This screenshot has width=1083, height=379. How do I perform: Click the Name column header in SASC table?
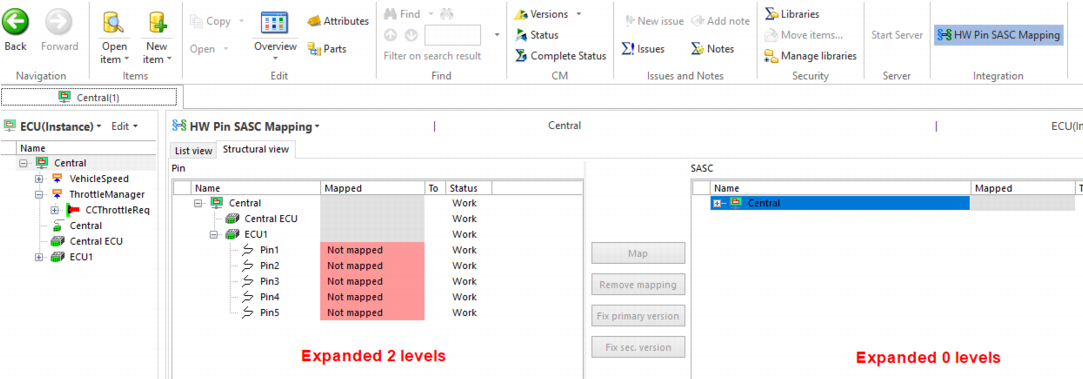841,188
